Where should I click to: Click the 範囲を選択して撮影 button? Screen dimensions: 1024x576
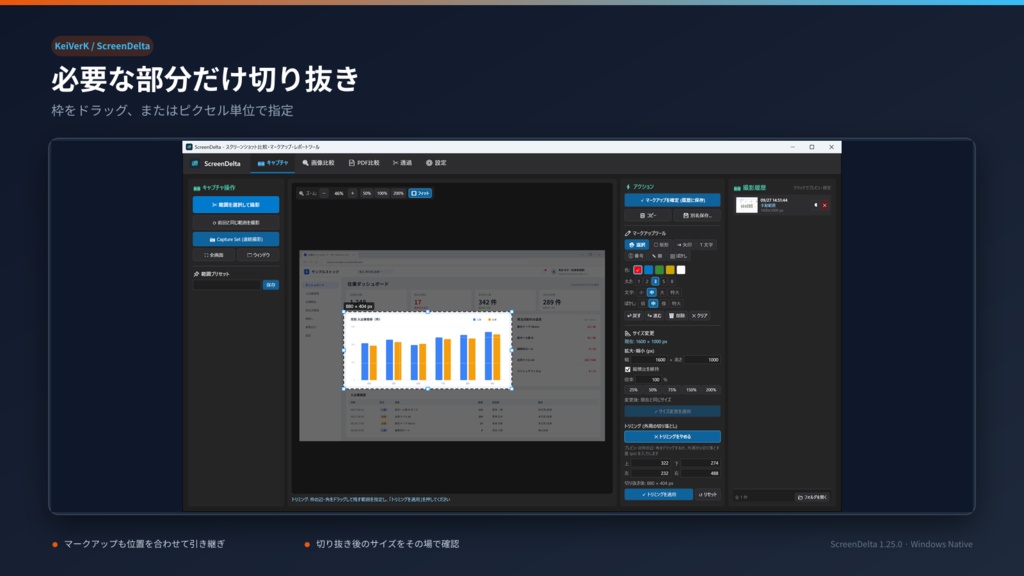point(236,204)
